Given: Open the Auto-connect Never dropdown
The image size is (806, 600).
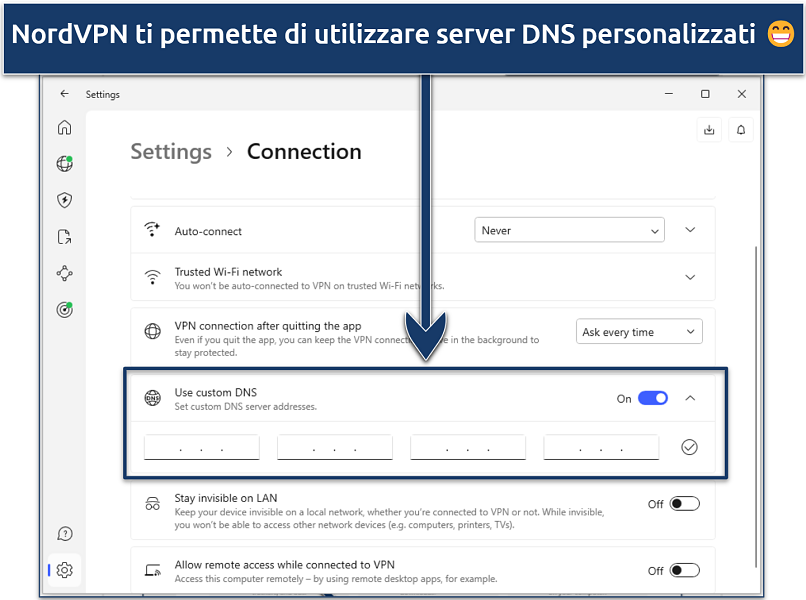Looking at the screenshot, I should click(569, 230).
